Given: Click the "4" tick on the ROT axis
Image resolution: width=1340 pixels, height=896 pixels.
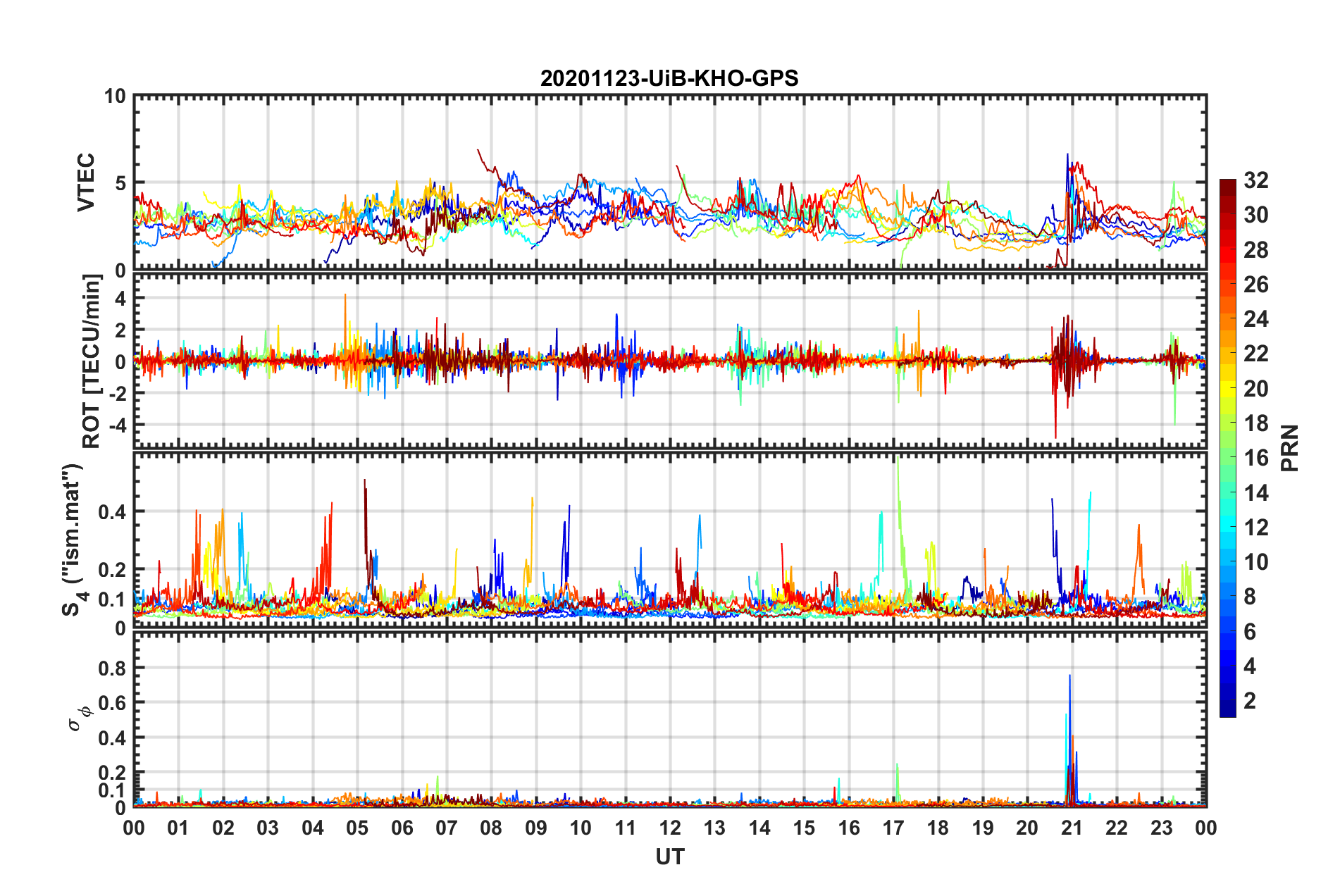Looking at the screenshot, I should [120, 299].
